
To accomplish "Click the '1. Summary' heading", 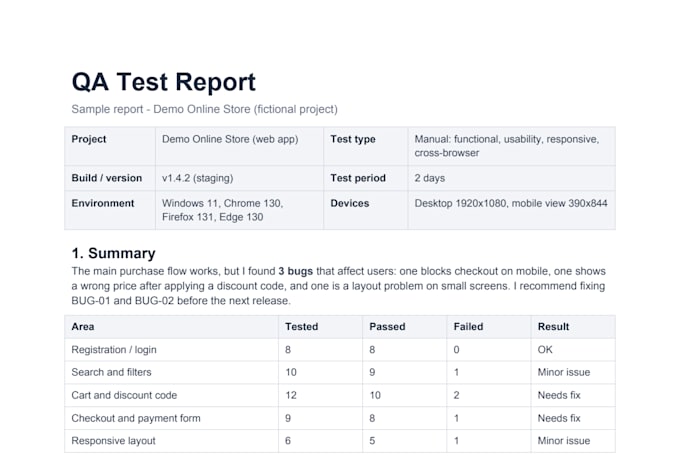I will (x=113, y=253).
